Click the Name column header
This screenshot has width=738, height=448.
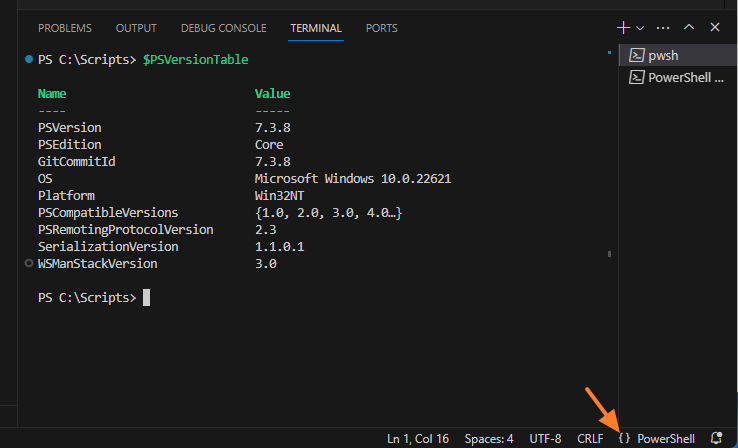coord(52,94)
